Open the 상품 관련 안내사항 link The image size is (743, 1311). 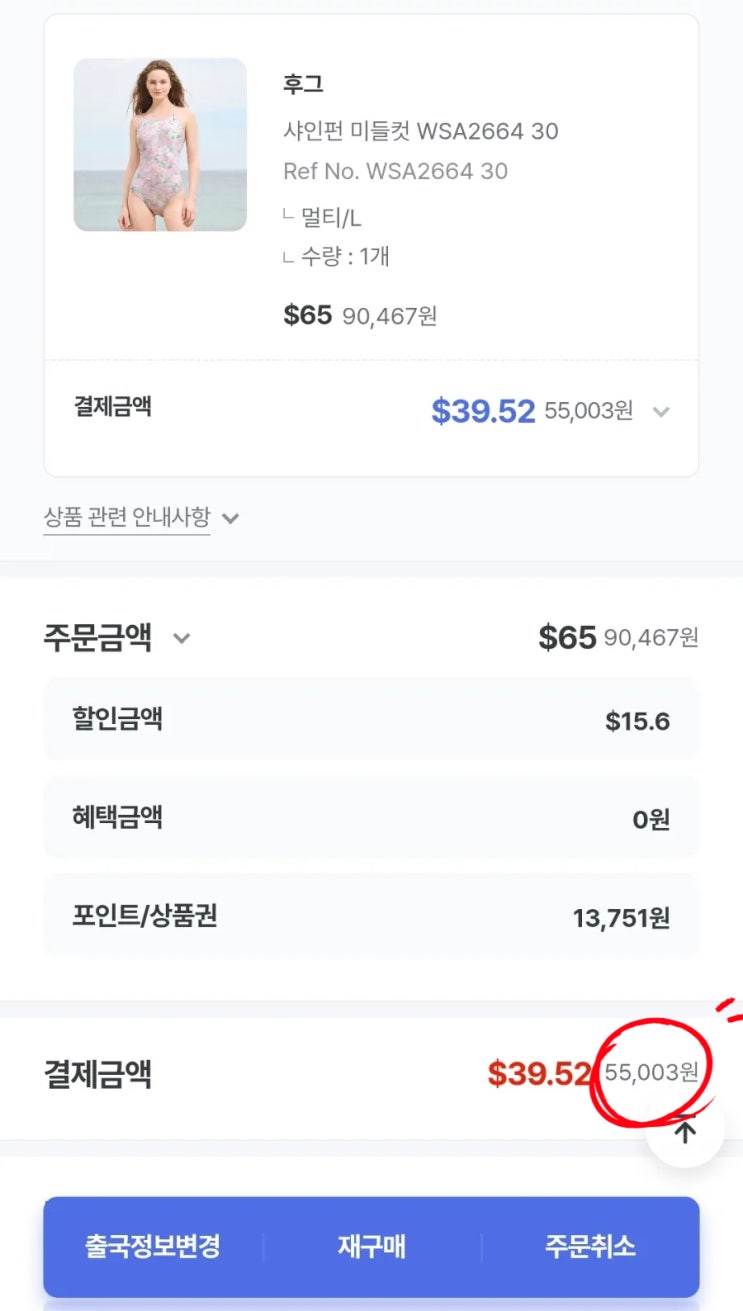click(x=127, y=517)
